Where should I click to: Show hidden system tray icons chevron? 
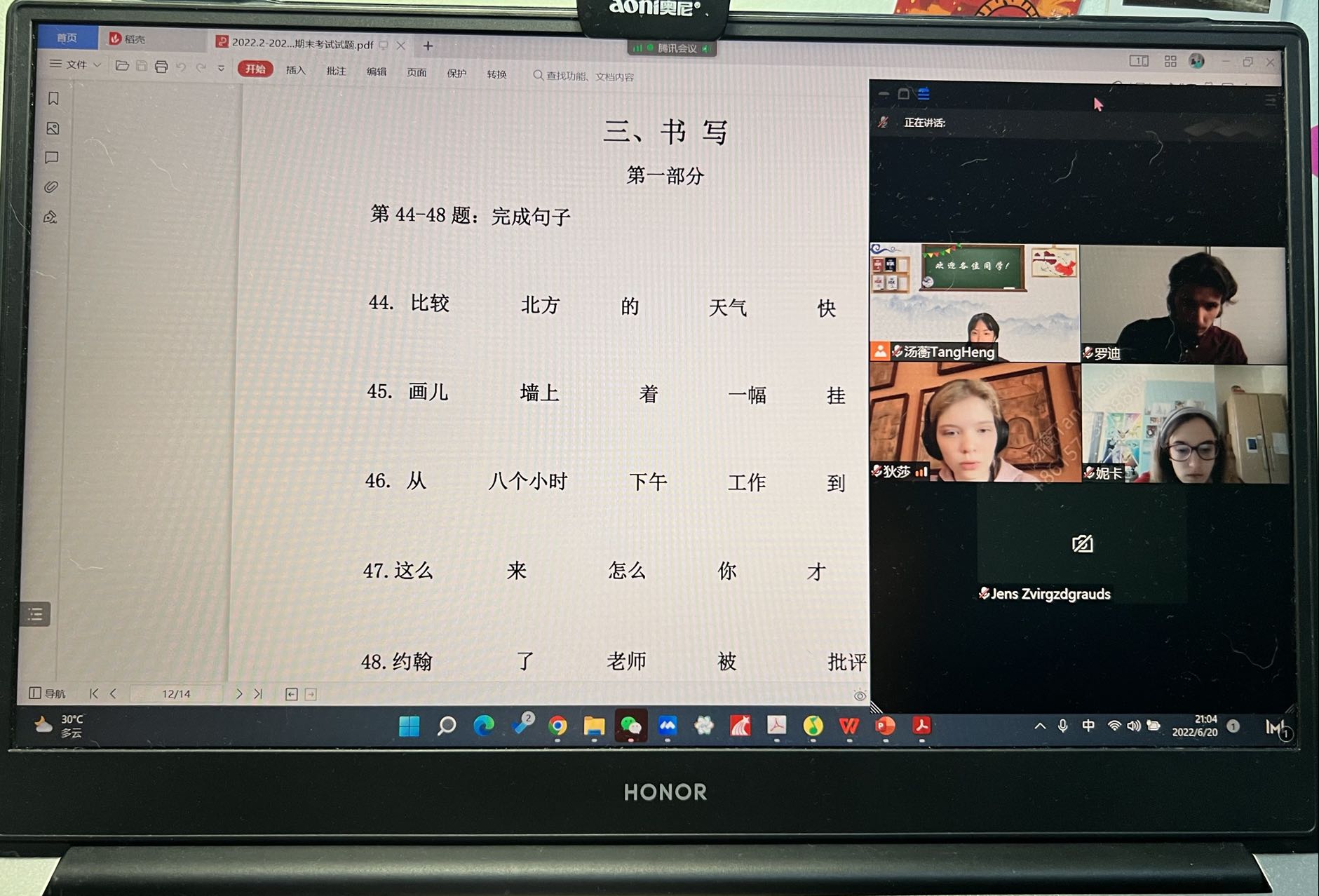pos(1039,726)
